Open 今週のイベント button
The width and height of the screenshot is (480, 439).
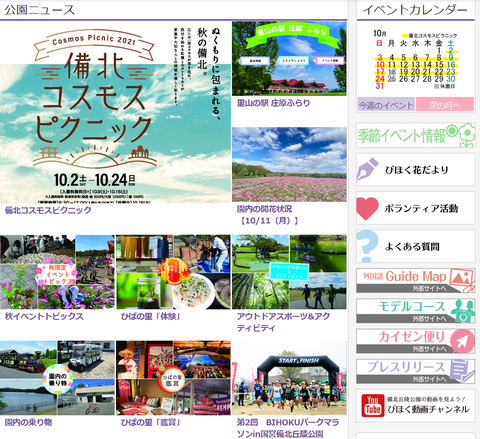386,104
